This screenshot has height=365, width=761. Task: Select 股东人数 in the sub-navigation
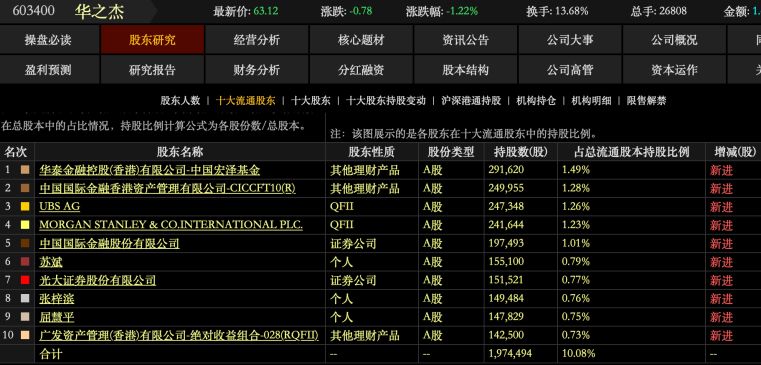[180, 101]
